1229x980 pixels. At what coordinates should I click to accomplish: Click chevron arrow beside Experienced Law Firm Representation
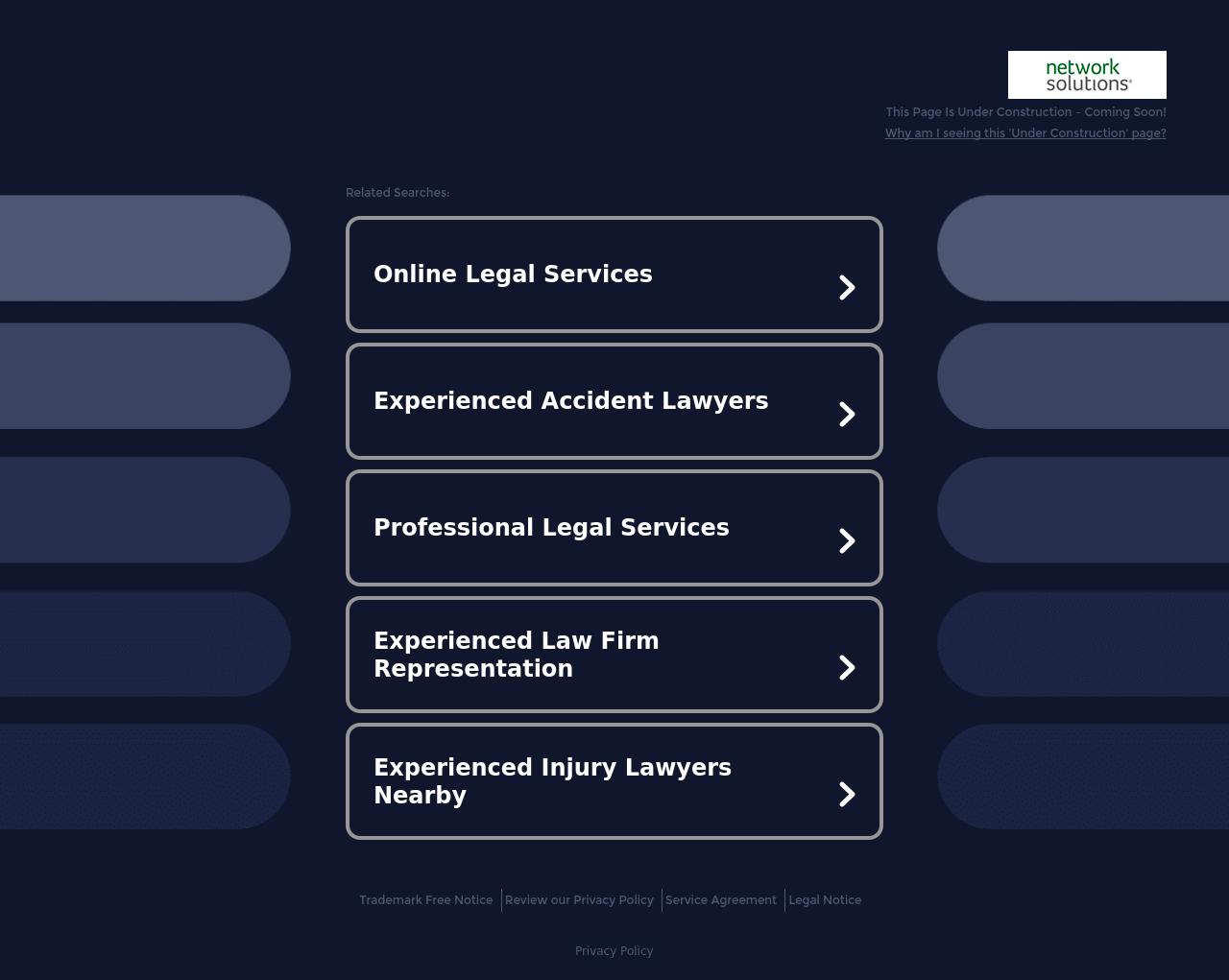coord(847,667)
